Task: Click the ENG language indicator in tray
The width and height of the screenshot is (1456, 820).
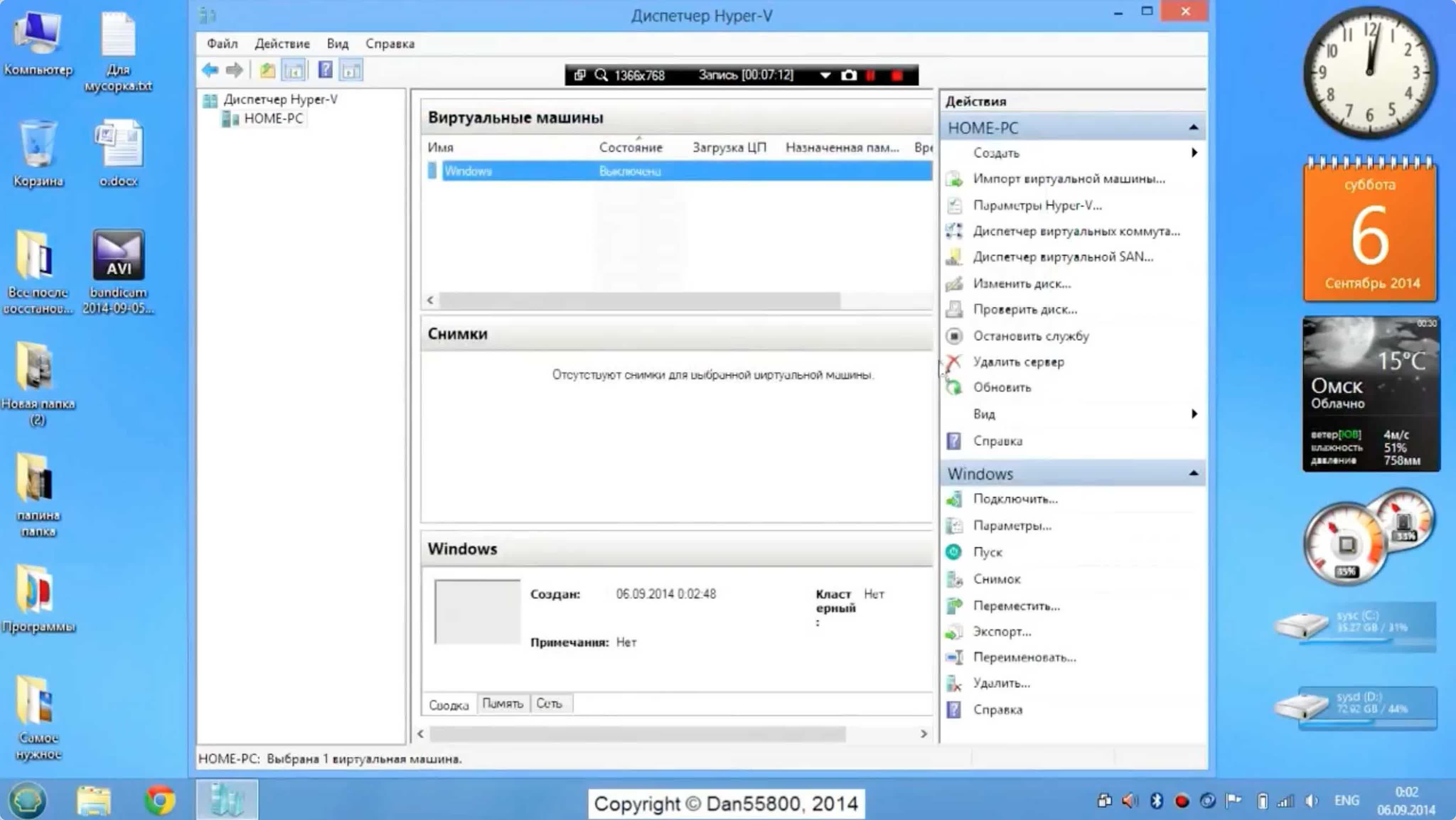Action: point(1347,800)
